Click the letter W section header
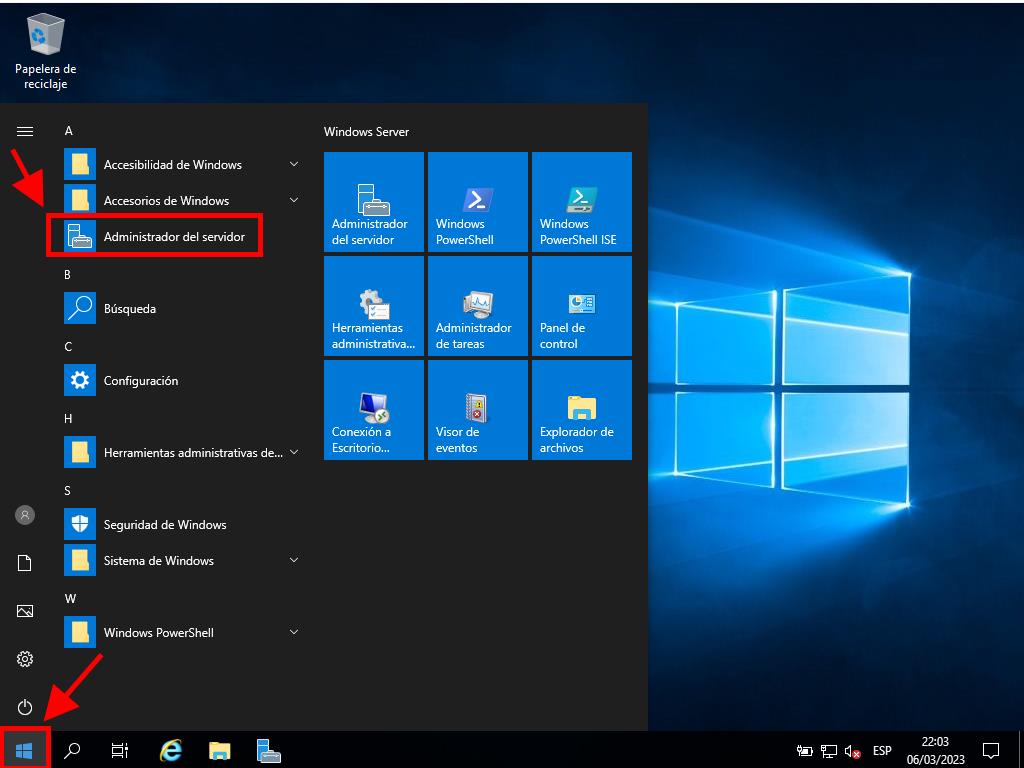The height and width of the screenshot is (768, 1024). [70, 599]
